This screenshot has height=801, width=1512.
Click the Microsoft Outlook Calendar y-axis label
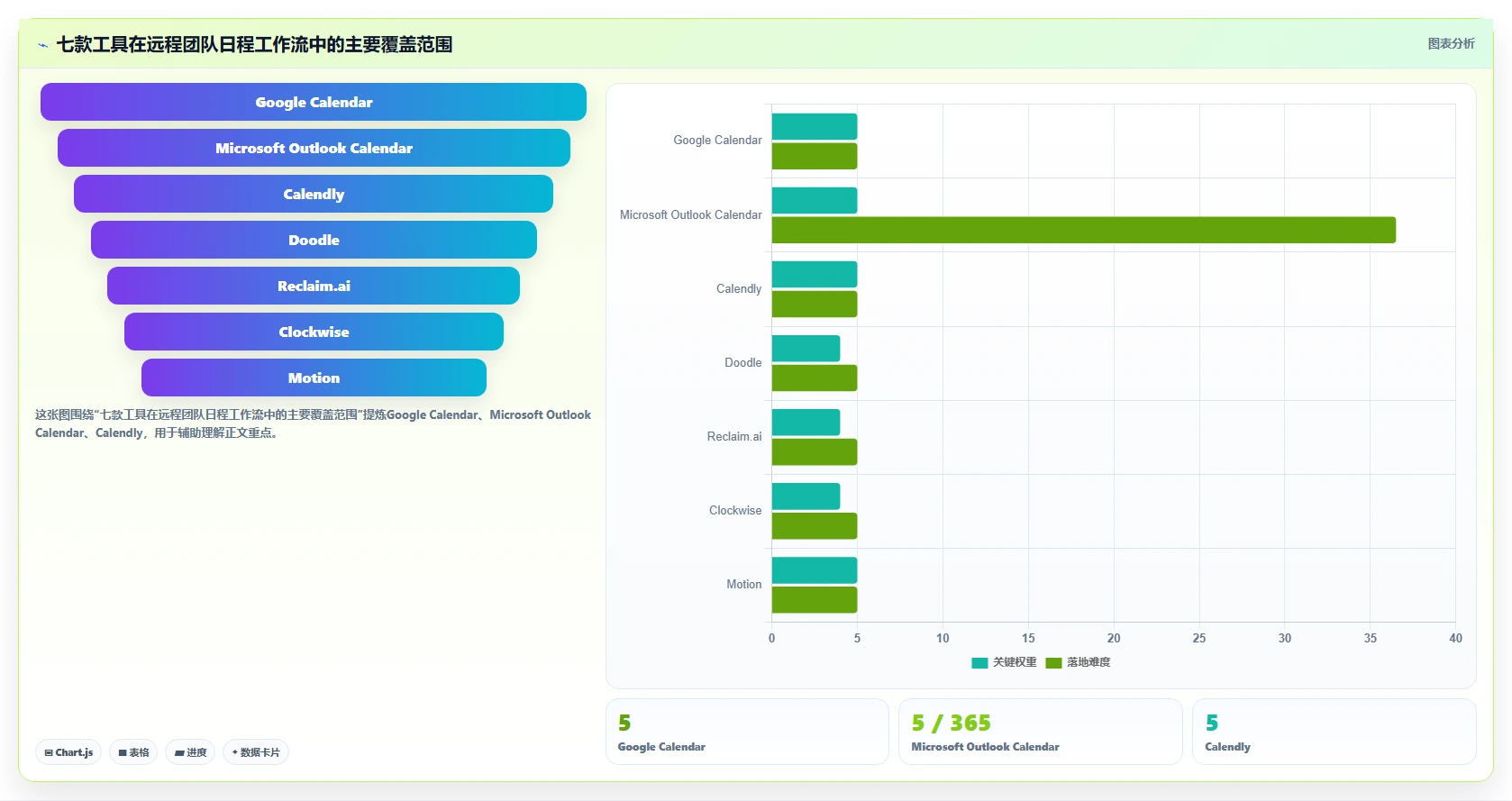pyautogui.click(x=690, y=215)
